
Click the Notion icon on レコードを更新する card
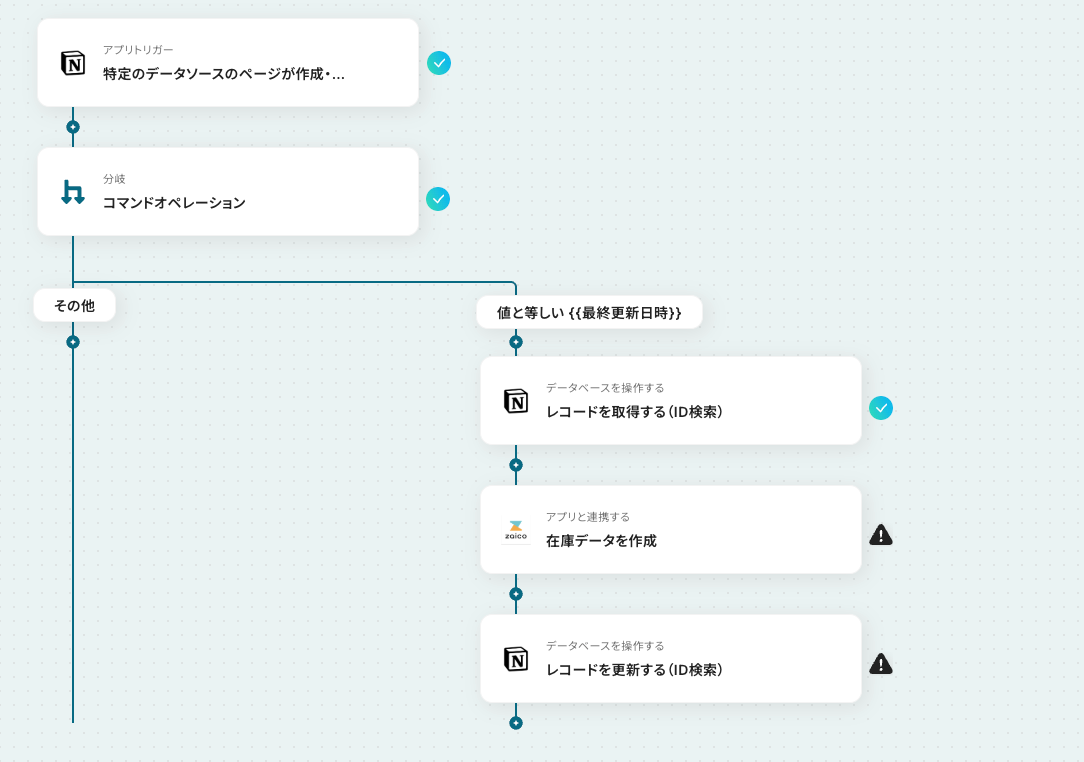pyautogui.click(x=516, y=659)
